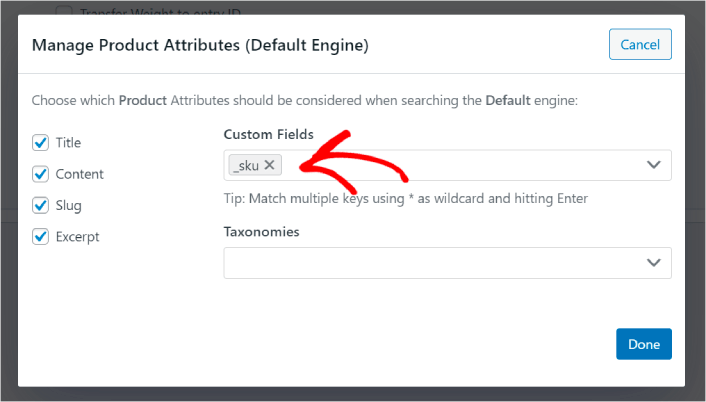Click the wildcard tip text
The width and height of the screenshot is (706, 402).
tap(405, 198)
